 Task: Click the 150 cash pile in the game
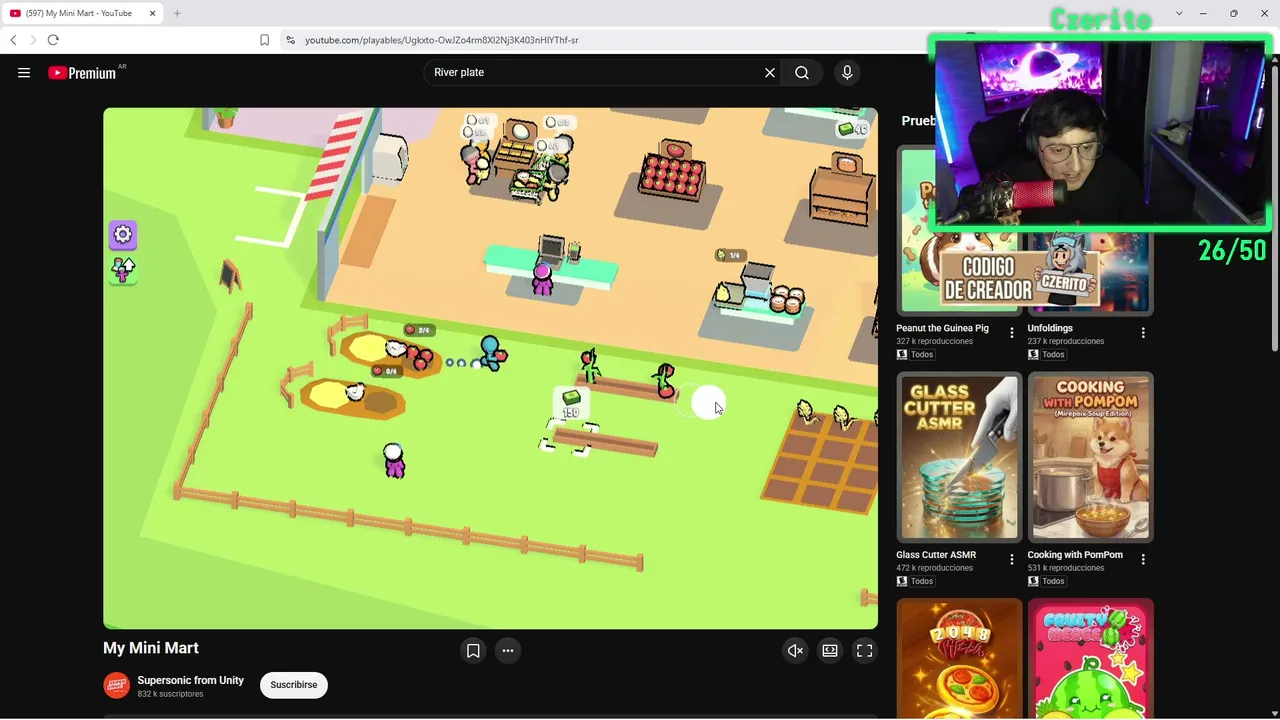click(570, 405)
